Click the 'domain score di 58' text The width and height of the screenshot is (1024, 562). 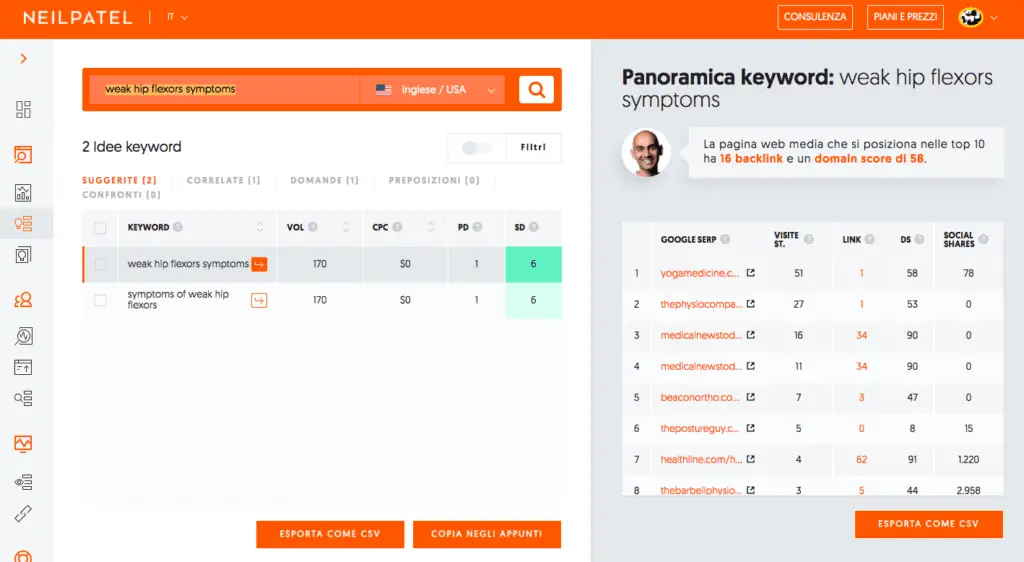[x=869, y=159]
